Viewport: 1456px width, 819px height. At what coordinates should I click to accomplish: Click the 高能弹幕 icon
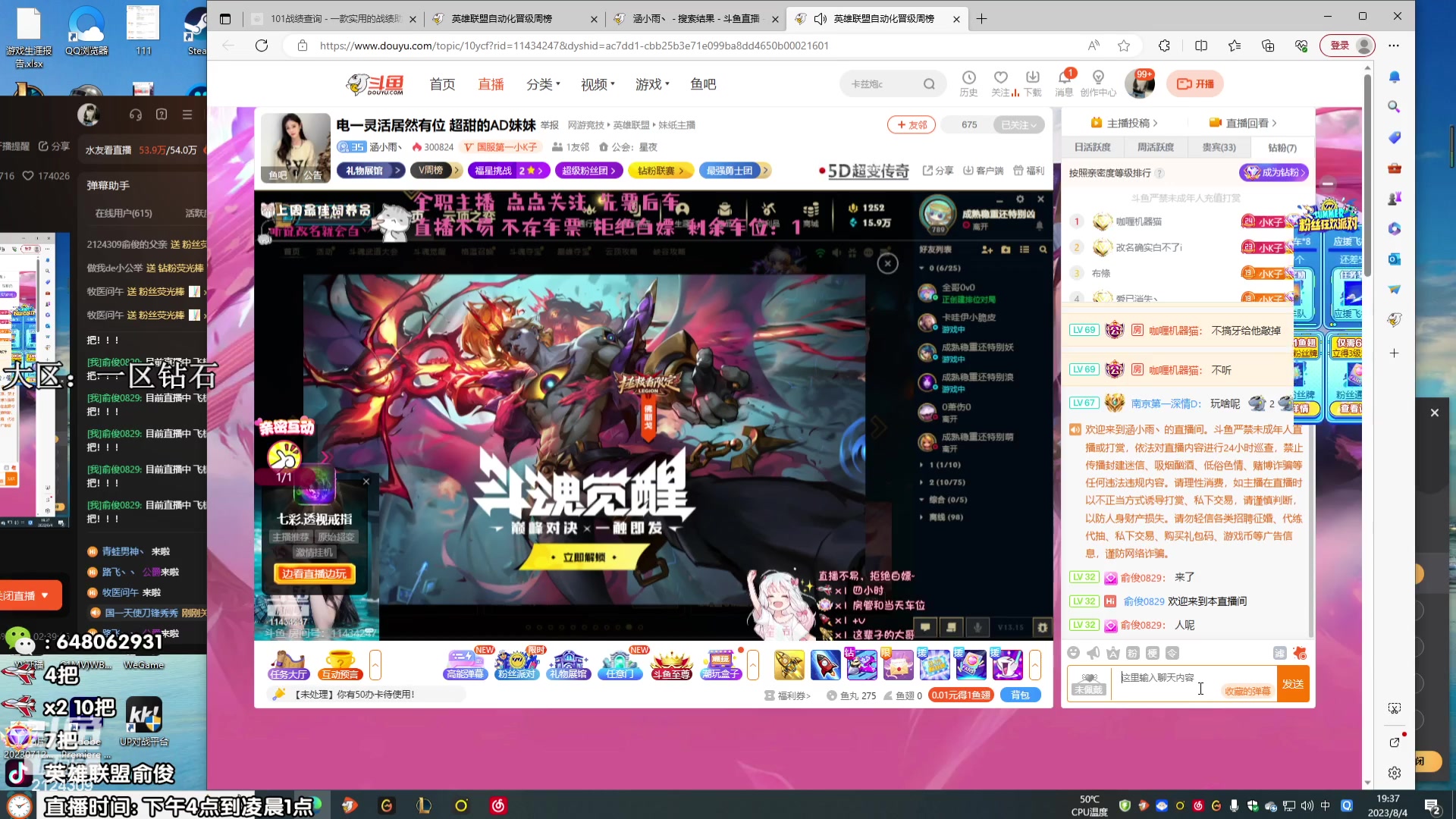(465, 665)
